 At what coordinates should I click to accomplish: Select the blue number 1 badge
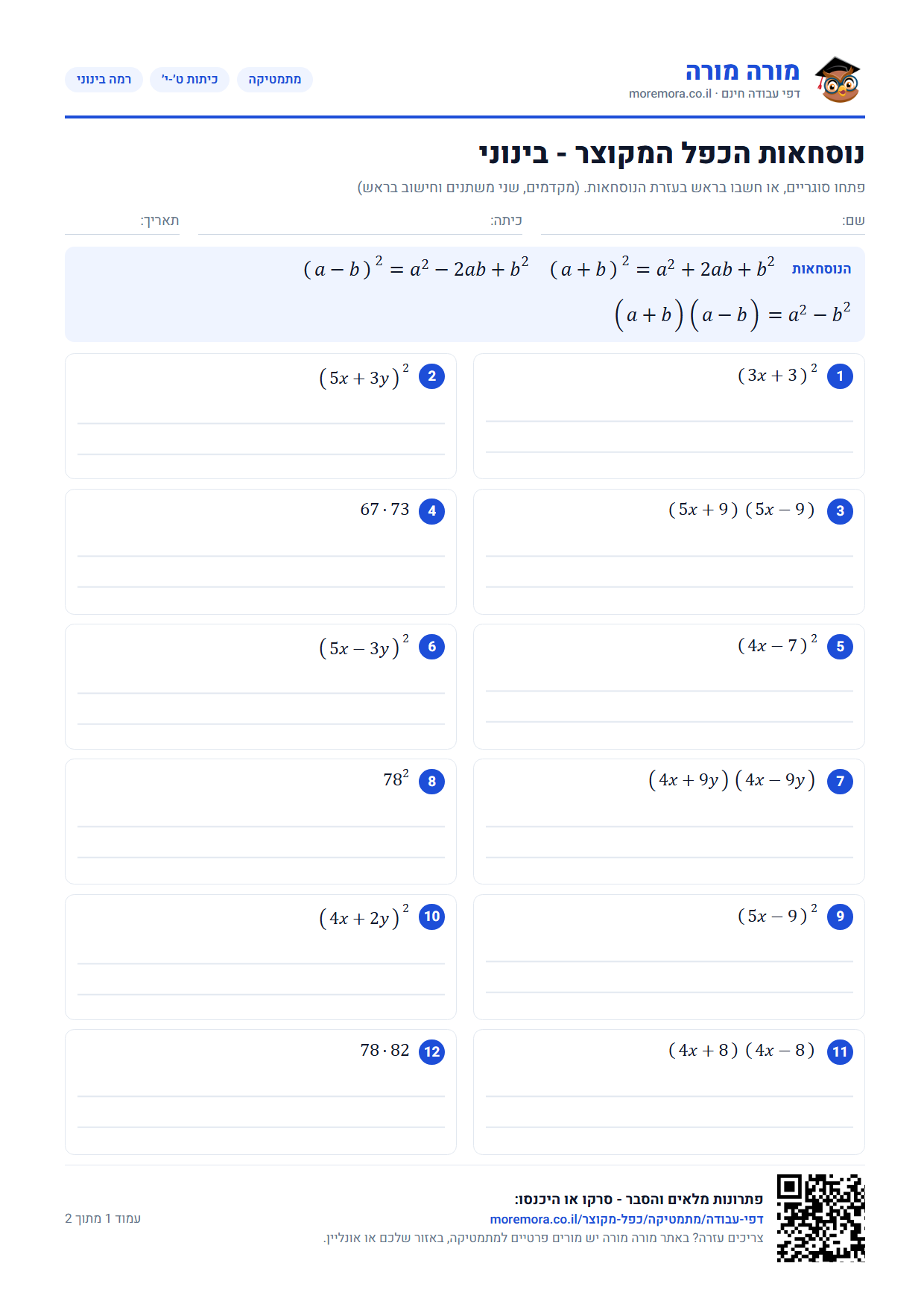click(840, 376)
